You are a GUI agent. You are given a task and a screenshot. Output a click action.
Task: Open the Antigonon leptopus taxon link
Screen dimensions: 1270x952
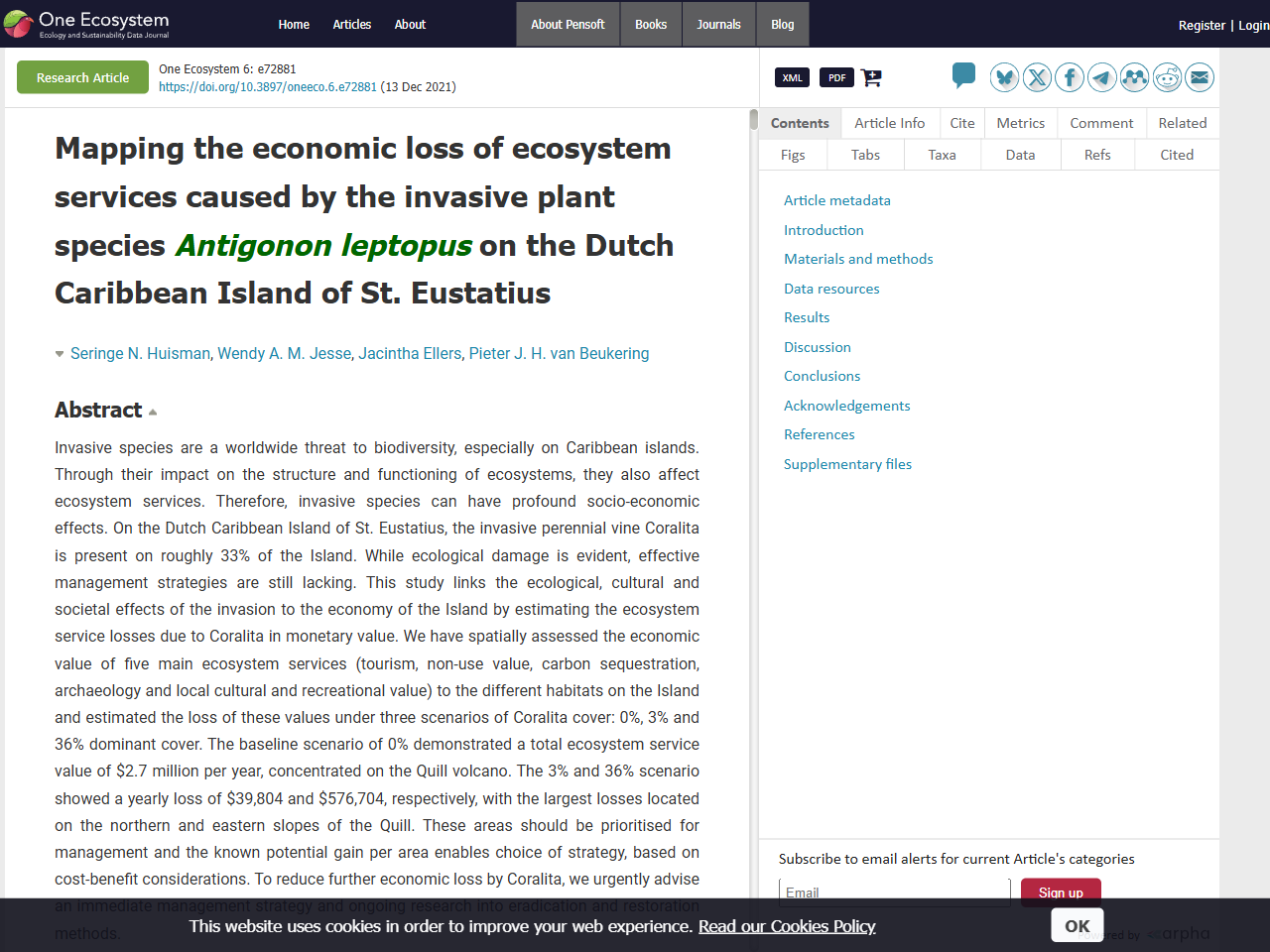(323, 245)
